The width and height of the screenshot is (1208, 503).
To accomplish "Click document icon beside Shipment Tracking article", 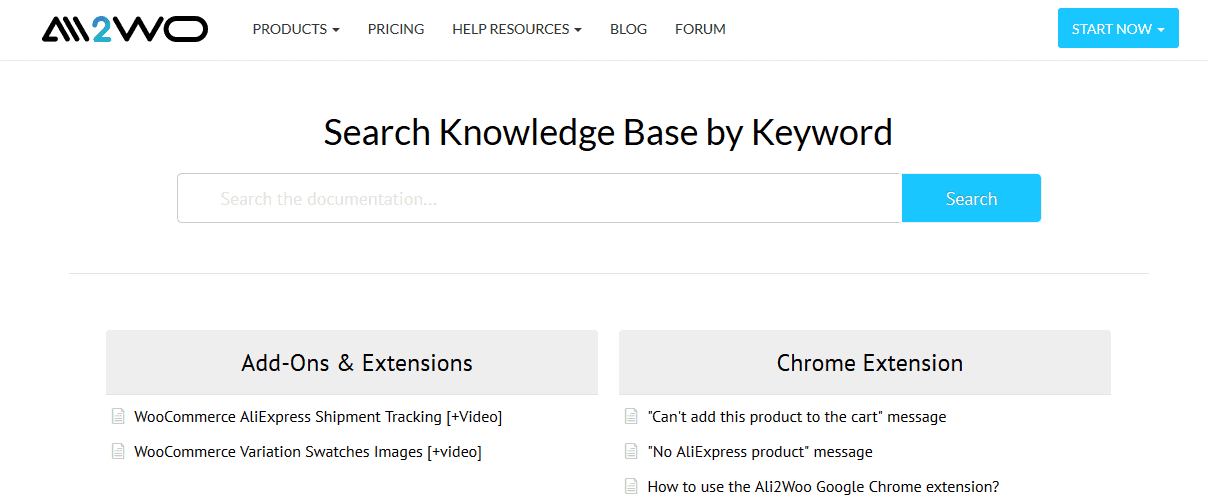I will coord(118,416).
